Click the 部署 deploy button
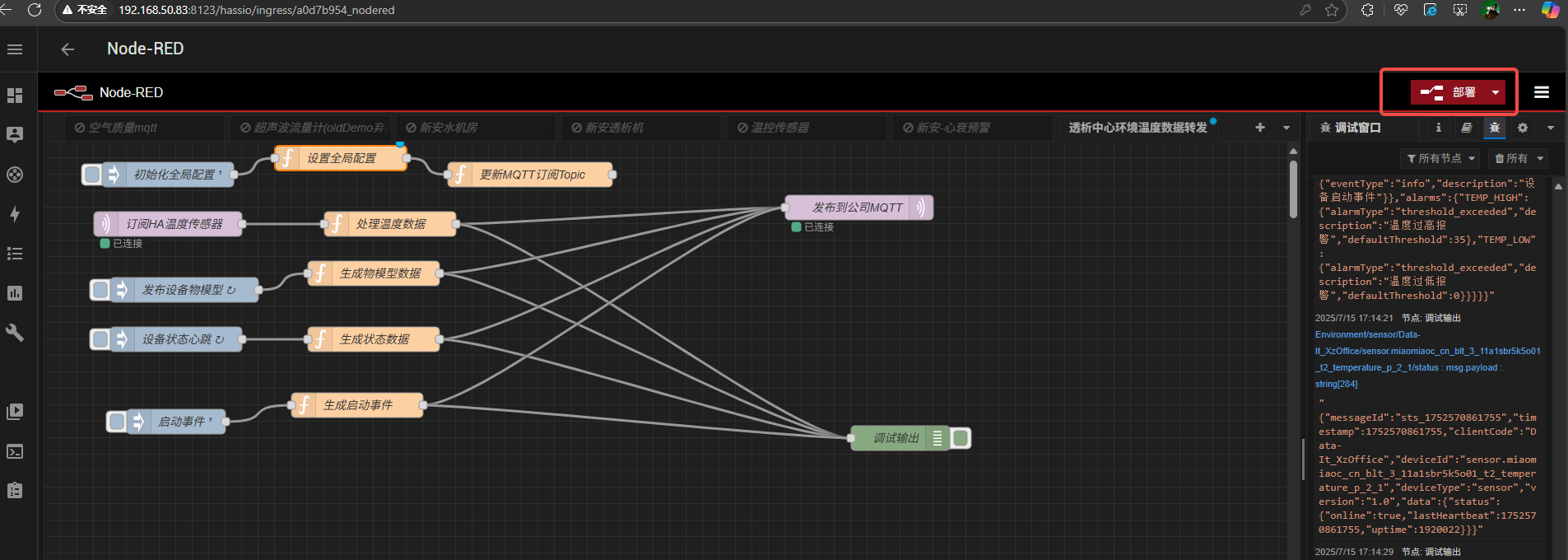This screenshot has height=560, width=1568. point(1449,92)
